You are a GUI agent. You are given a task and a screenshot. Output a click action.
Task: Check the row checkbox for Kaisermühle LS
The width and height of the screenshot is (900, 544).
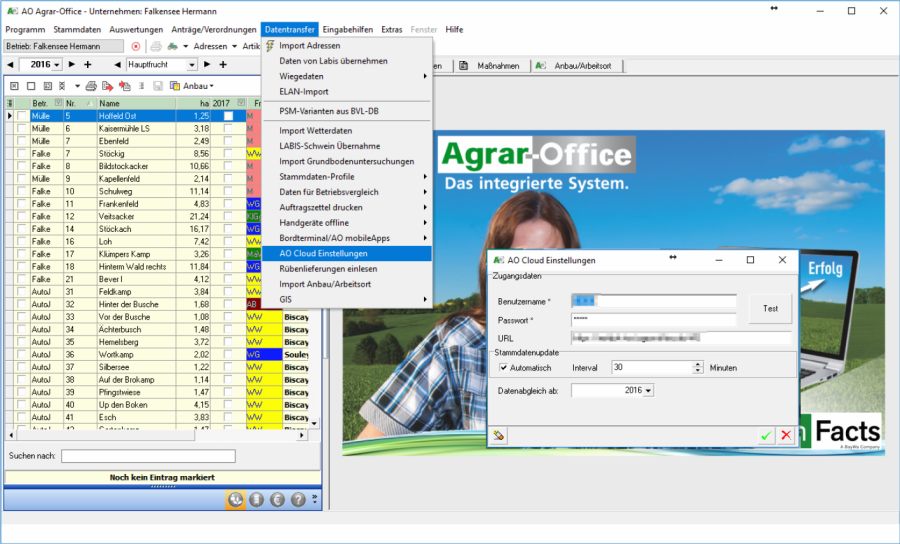(x=22, y=129)
